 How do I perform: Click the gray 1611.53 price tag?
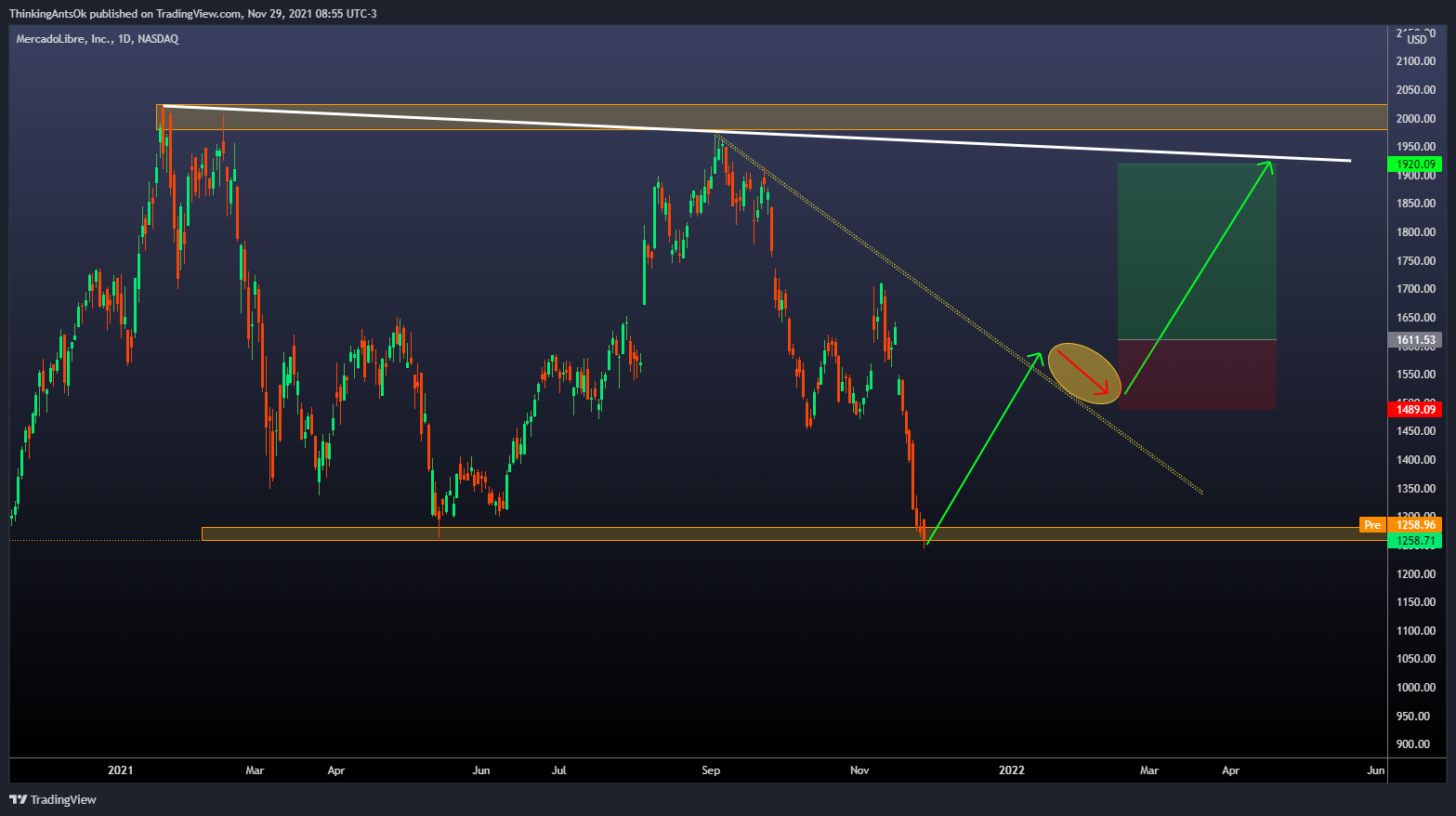(x=1416, y=340)
